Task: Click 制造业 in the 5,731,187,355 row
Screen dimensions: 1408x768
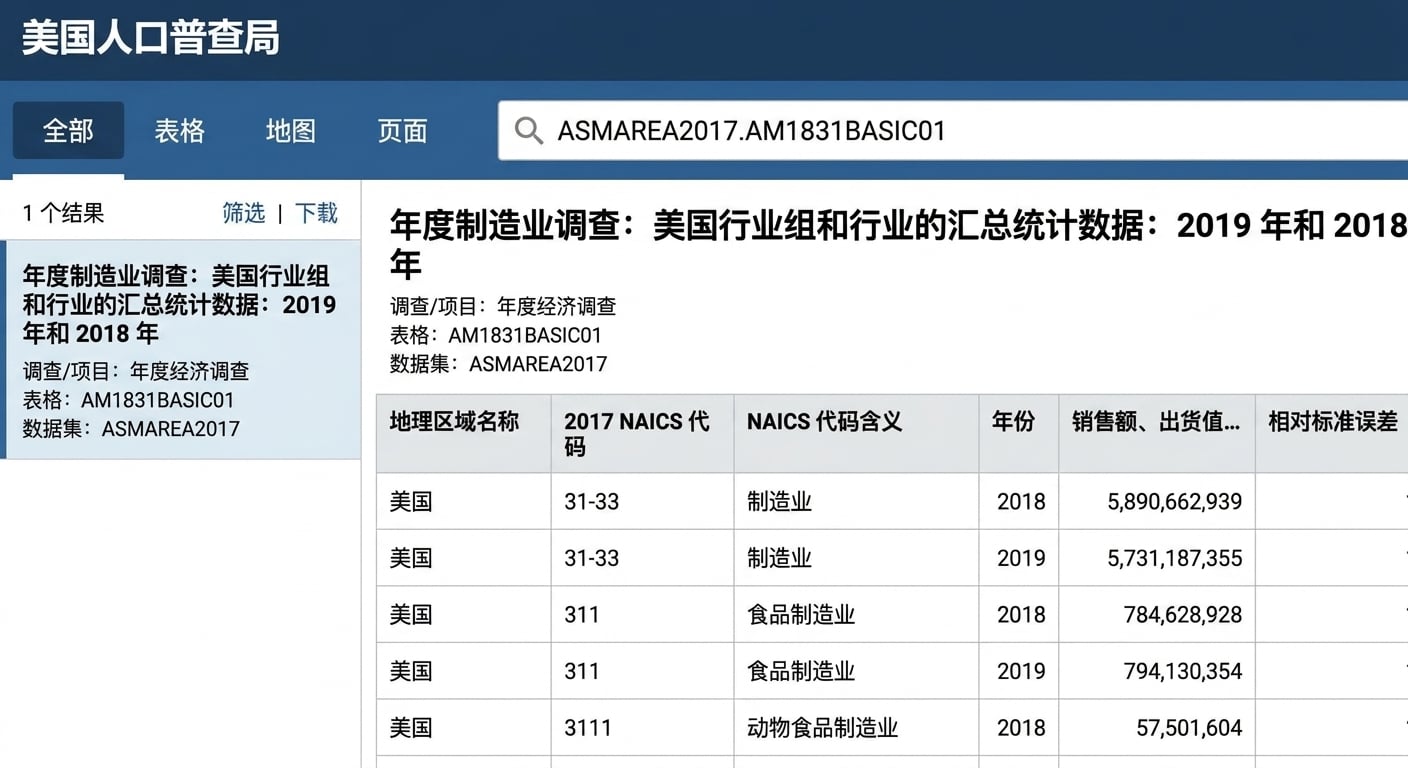Action: 779,558
